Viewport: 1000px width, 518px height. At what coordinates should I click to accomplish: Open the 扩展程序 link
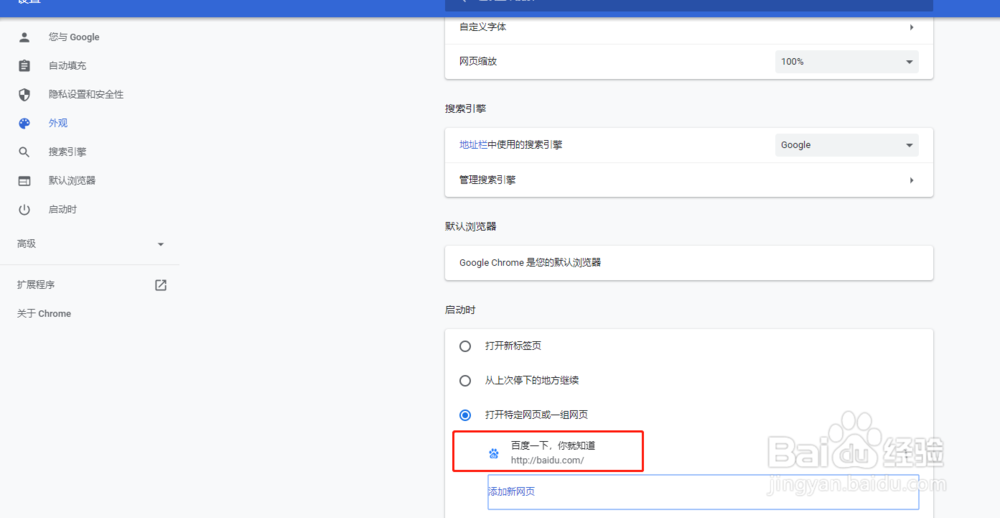[36, 285]
